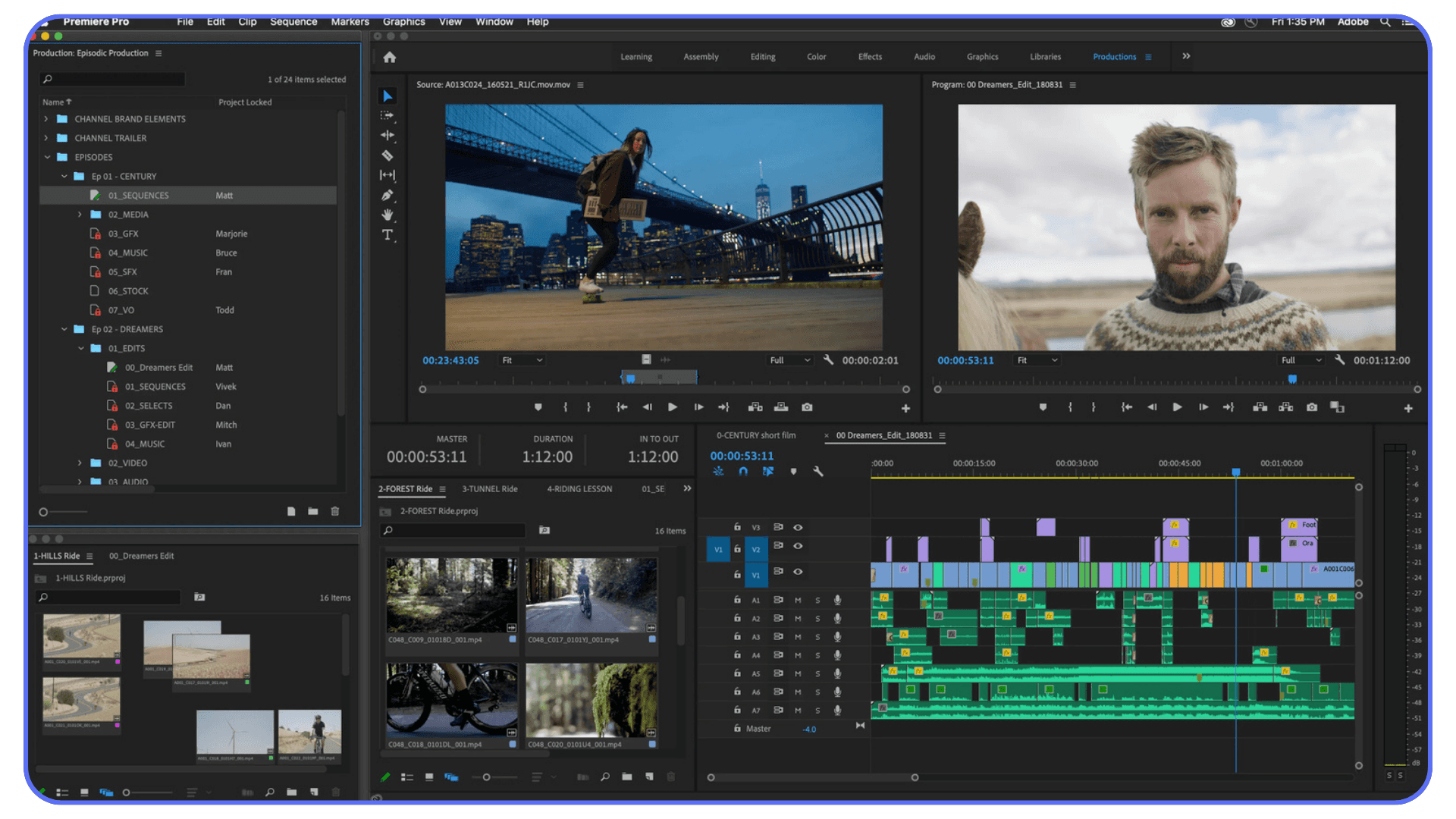The image size is (1456, 819).
Task: Add marker in Source monitor
Action: click(x=538, y=407)
